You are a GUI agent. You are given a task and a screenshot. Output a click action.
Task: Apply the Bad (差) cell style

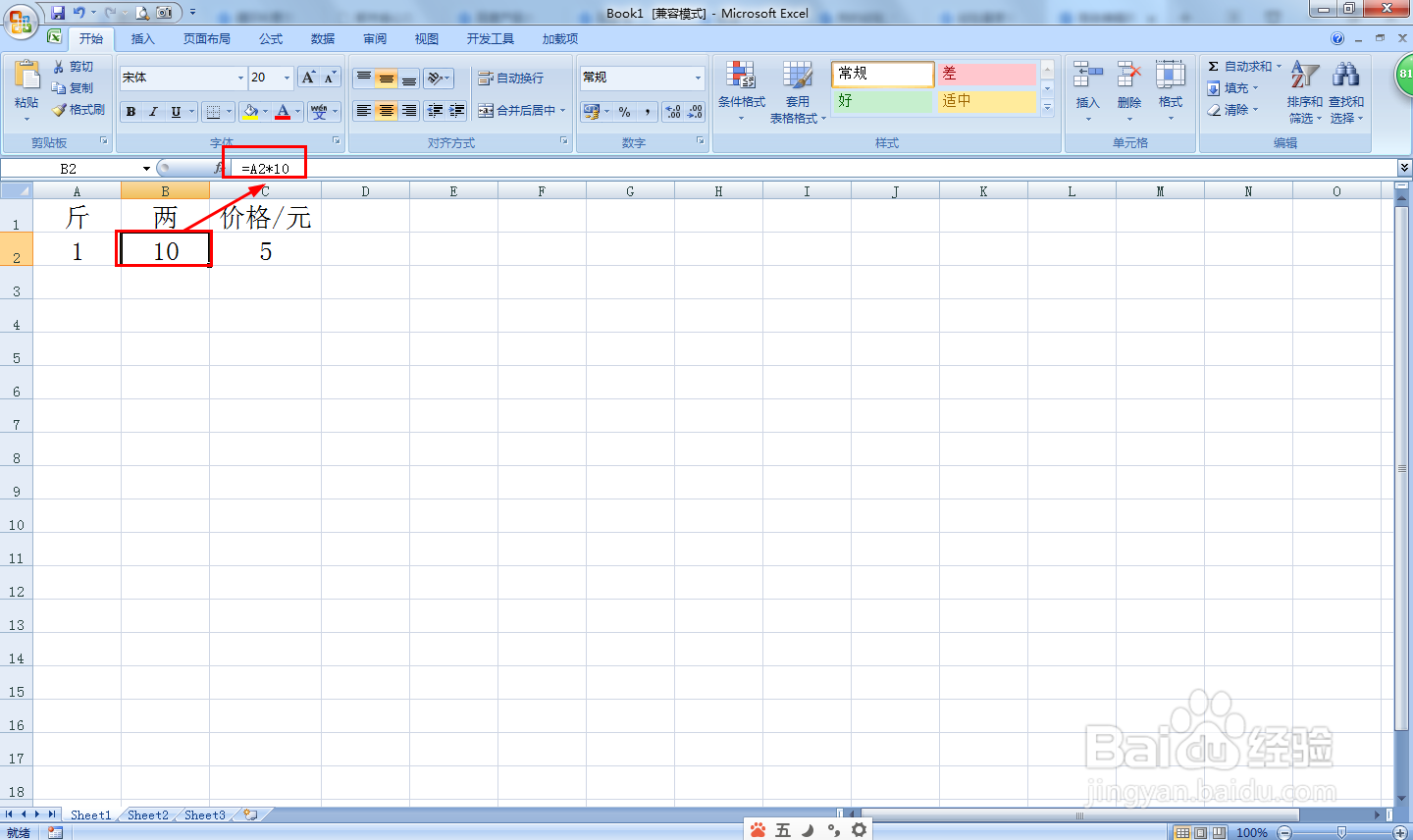coord(986,74)
